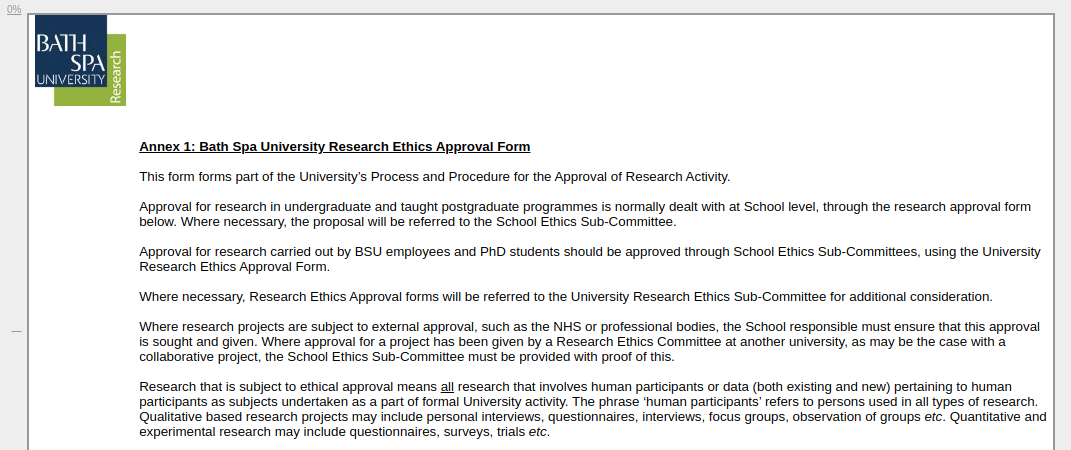Click the paragraph starting "Where research projects are subject"
This screenshot has height=450, width=1071.
tap(589, 341)
